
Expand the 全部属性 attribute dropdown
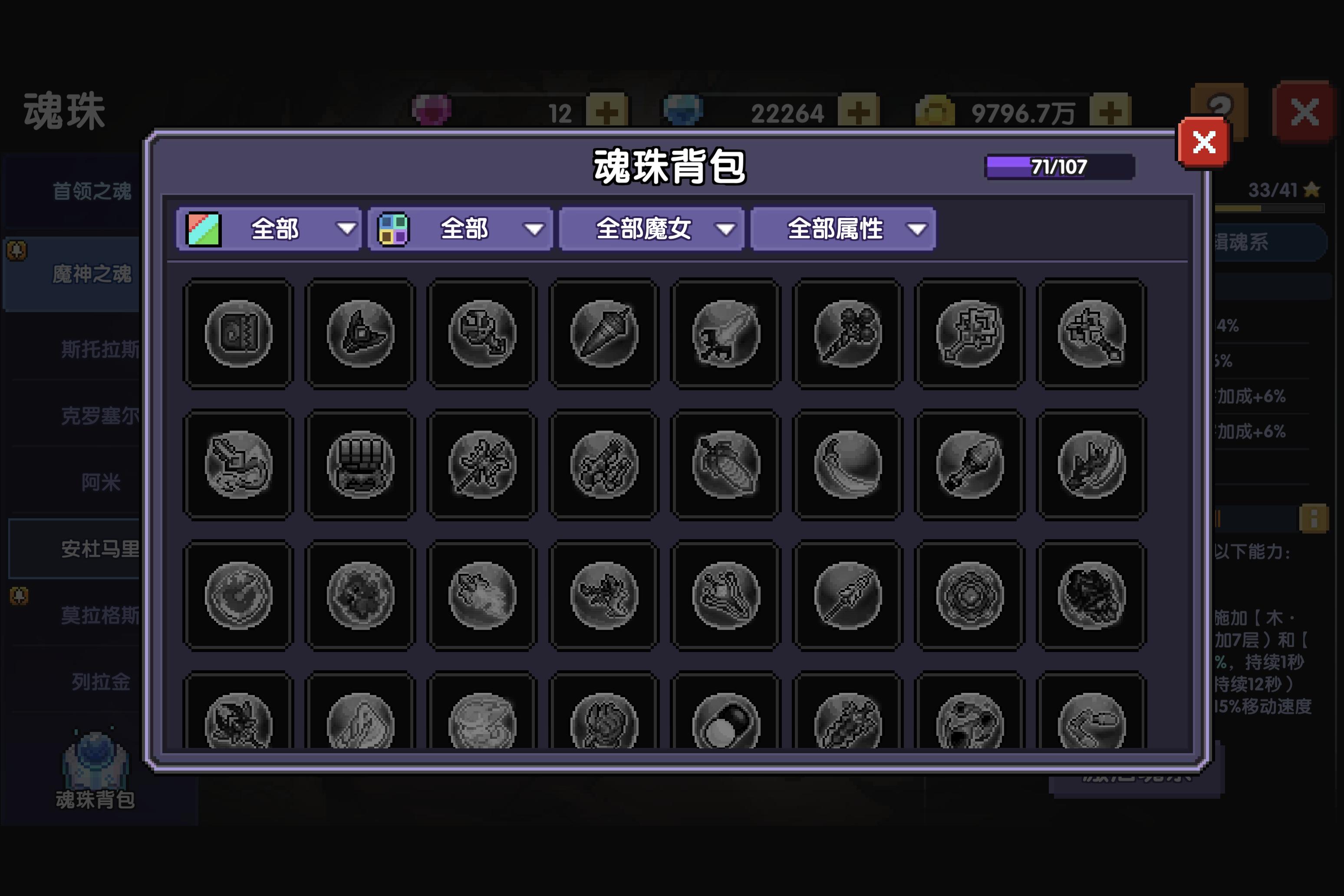[843, 229]
